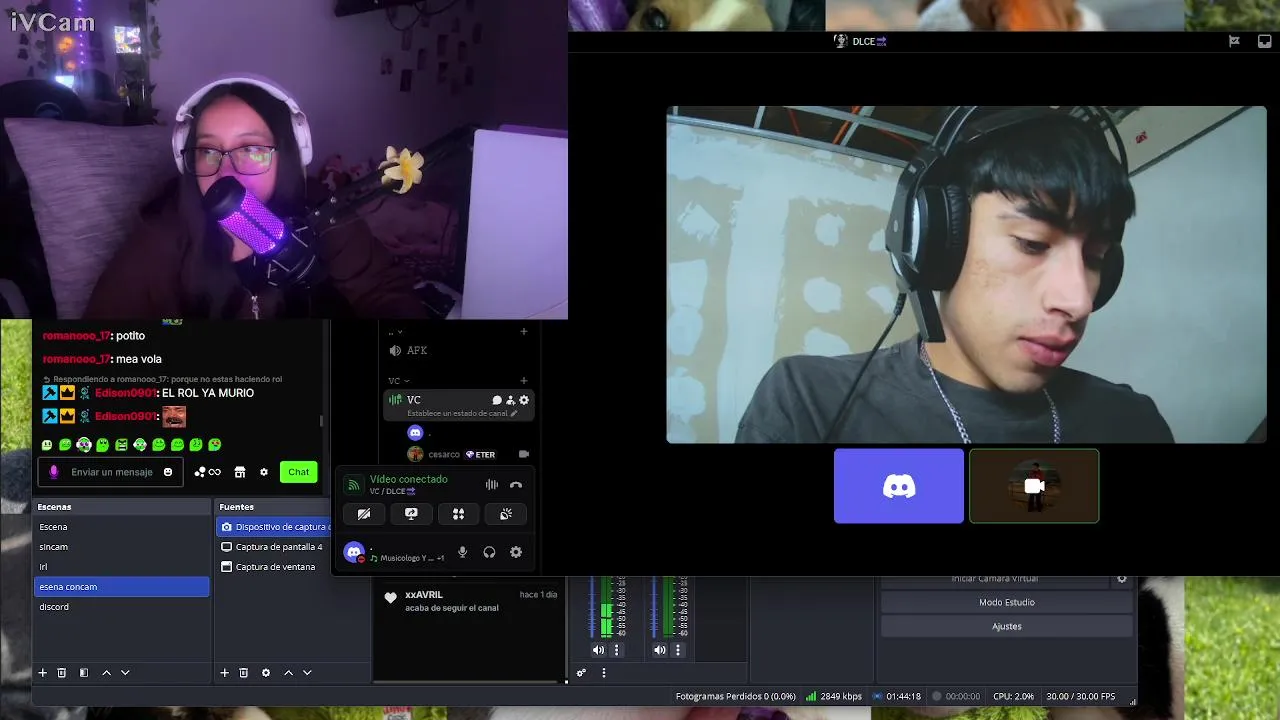Disconnect from the Discord voice call

tap(516, 485)
